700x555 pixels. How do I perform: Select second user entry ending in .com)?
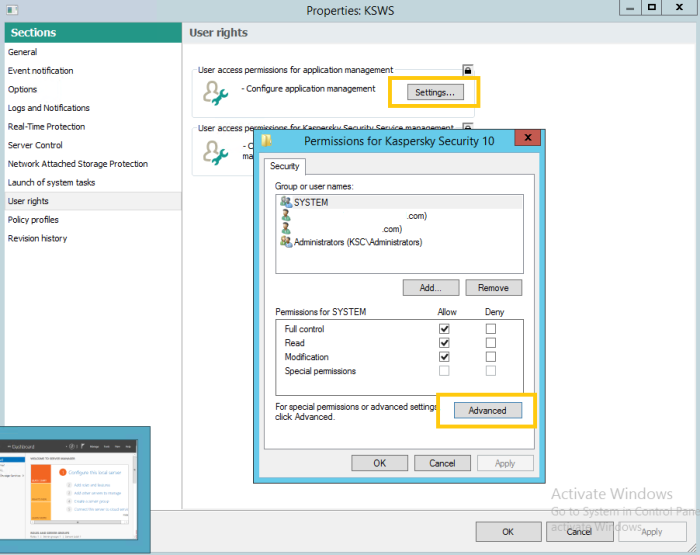400,229
